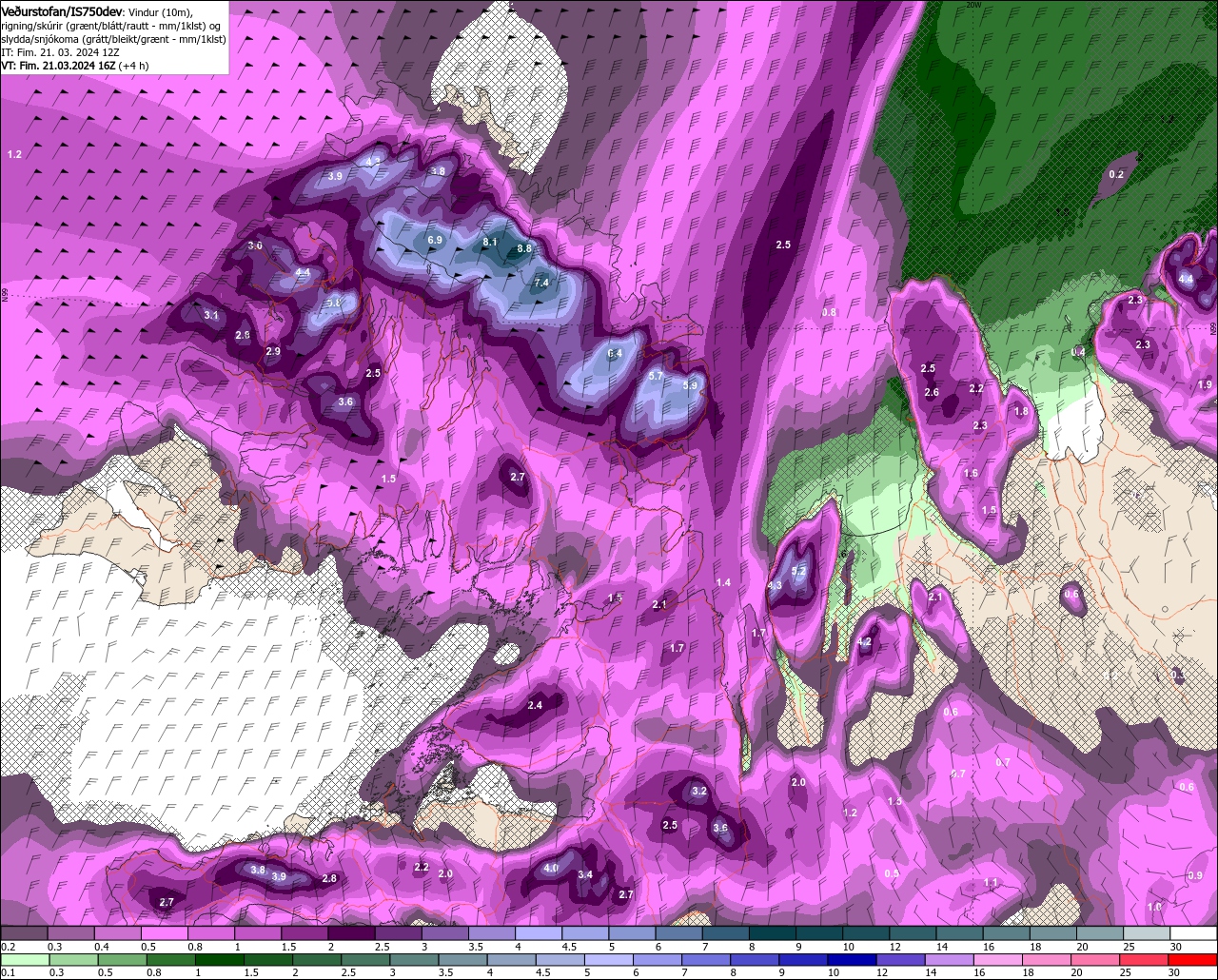This screenshot has width=1218, height=980.
Task: Click the dark purple swatch at 2 in top legend row
Action: pyautogui.click(x=351, y=933)
